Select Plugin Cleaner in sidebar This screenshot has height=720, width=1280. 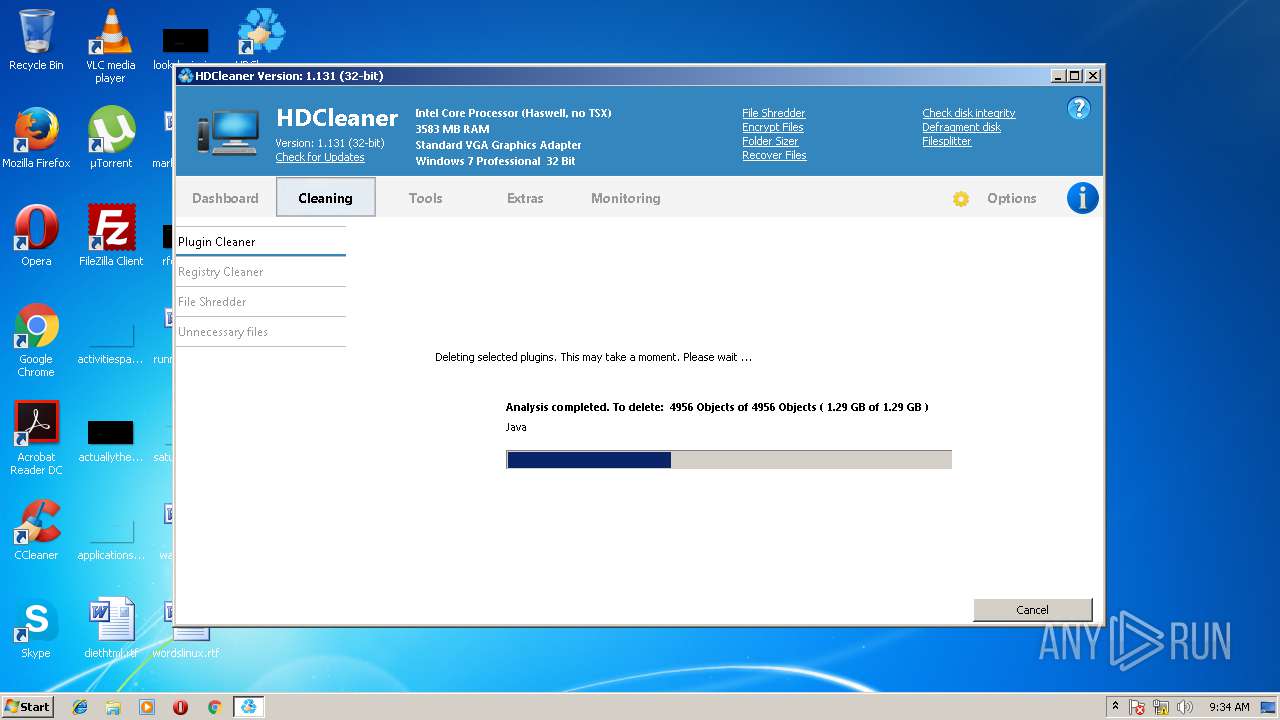click(x=261, y=242)
